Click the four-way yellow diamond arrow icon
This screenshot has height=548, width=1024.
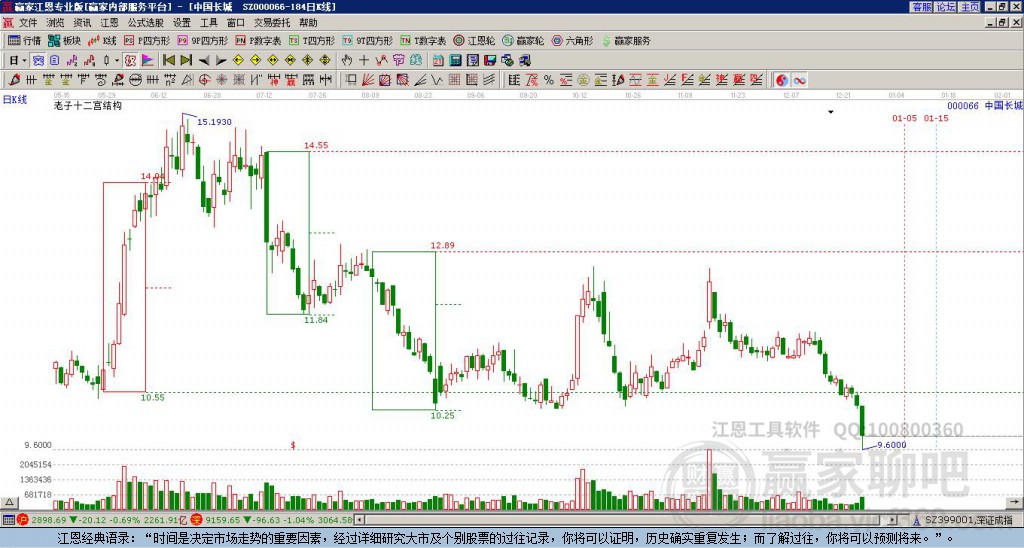pyautogui.click(x=325, y=61)
